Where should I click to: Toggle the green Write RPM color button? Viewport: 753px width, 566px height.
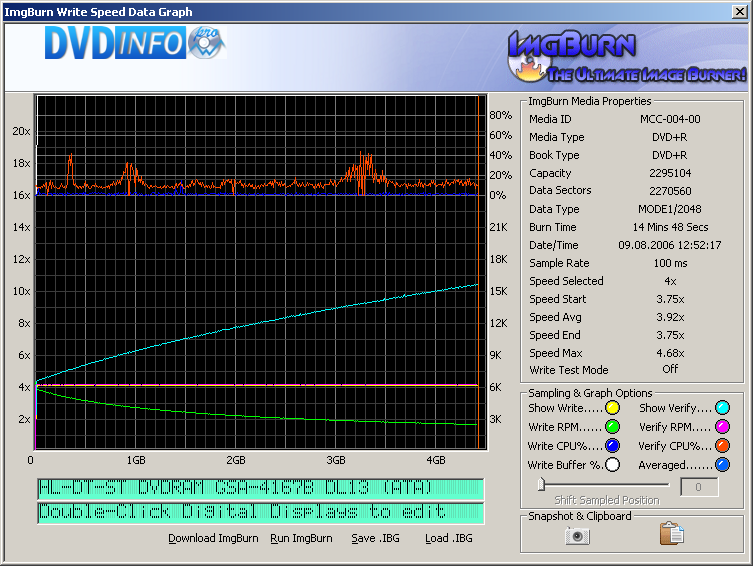[612, 427]
